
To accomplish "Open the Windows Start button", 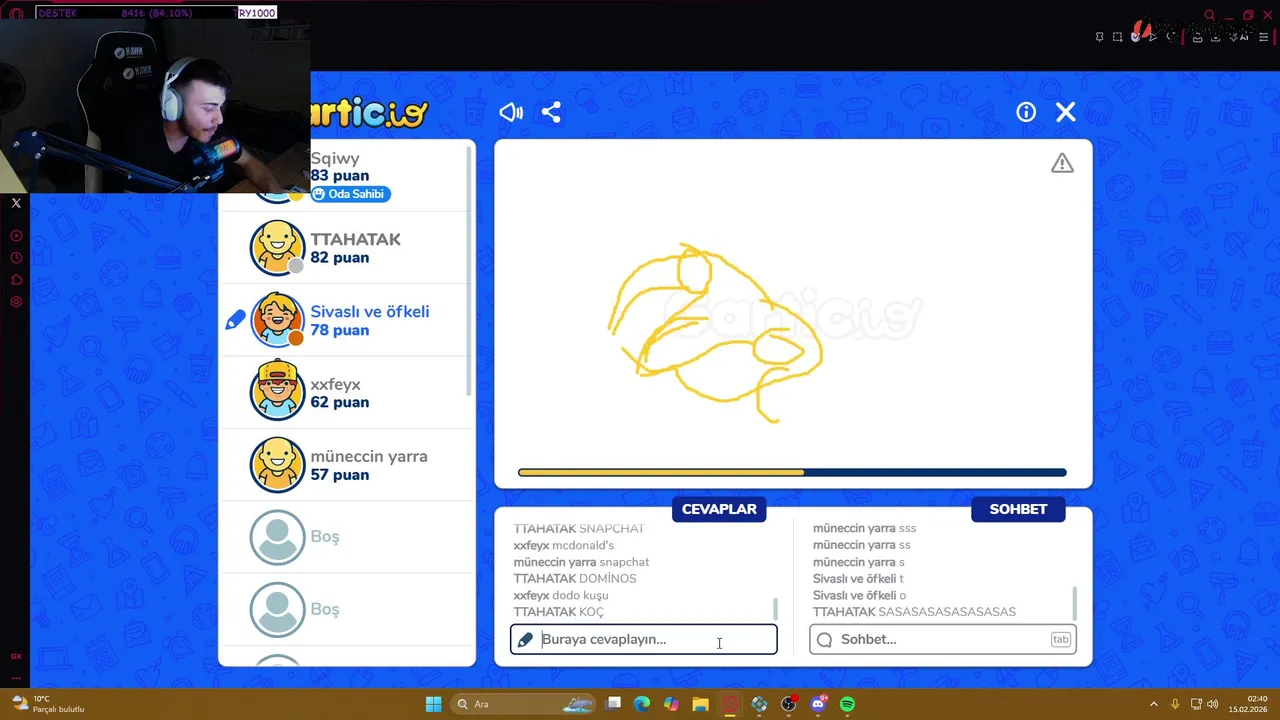I will (x=433, y=704).
